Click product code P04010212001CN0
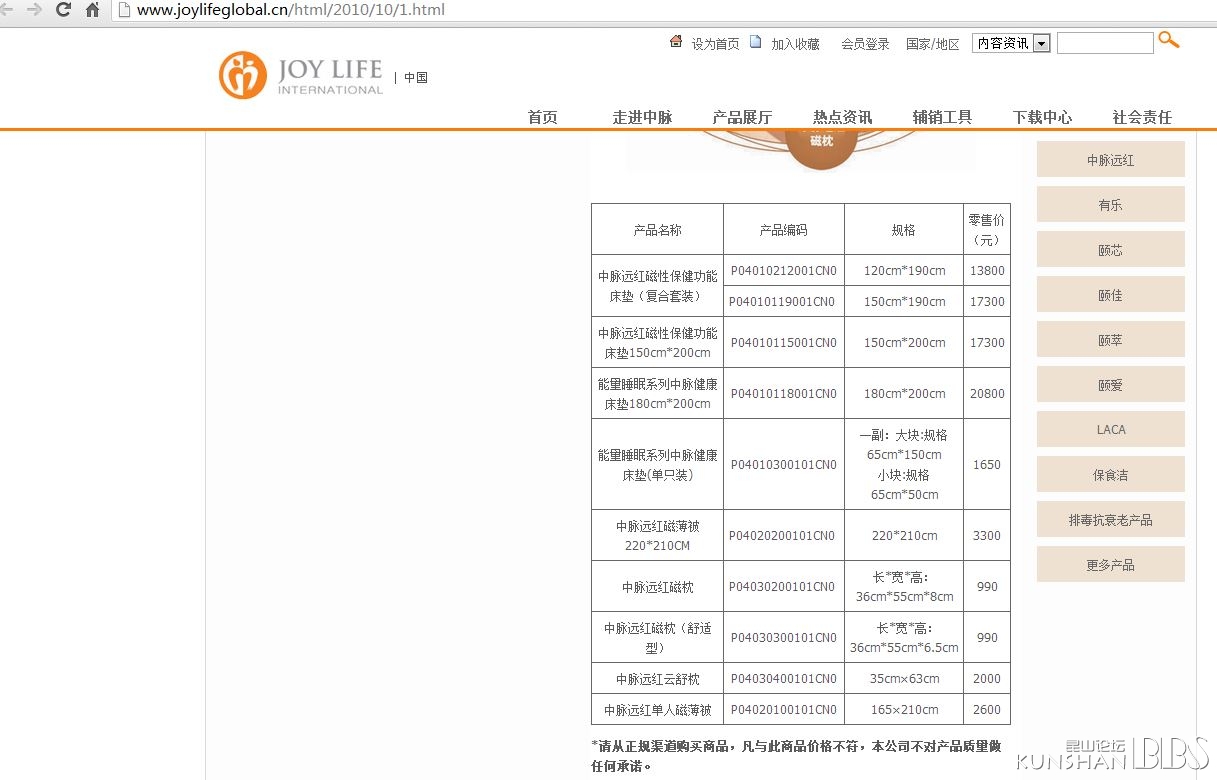The width and height of the screenshot is (1217, 780). pyautogui.click(x=784, y=271)
